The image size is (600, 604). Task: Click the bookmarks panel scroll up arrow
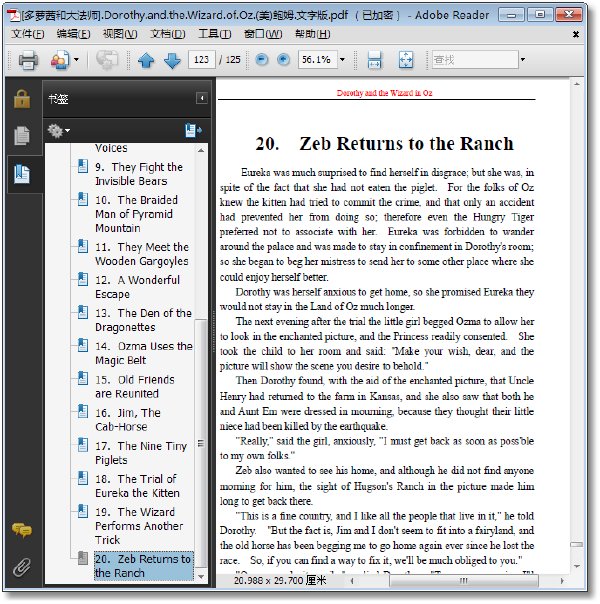click(201, 150)
